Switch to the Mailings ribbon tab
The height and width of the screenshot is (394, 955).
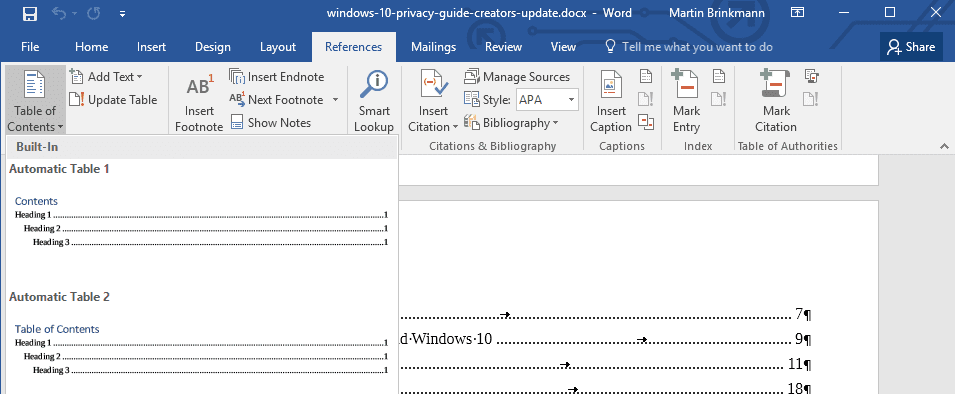point(433,47)
